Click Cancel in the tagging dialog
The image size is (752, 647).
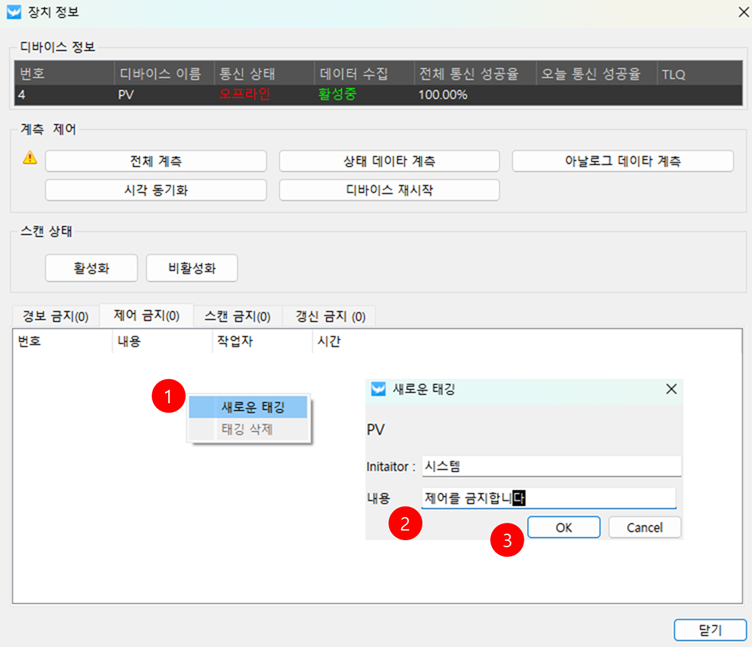[644, 527]
